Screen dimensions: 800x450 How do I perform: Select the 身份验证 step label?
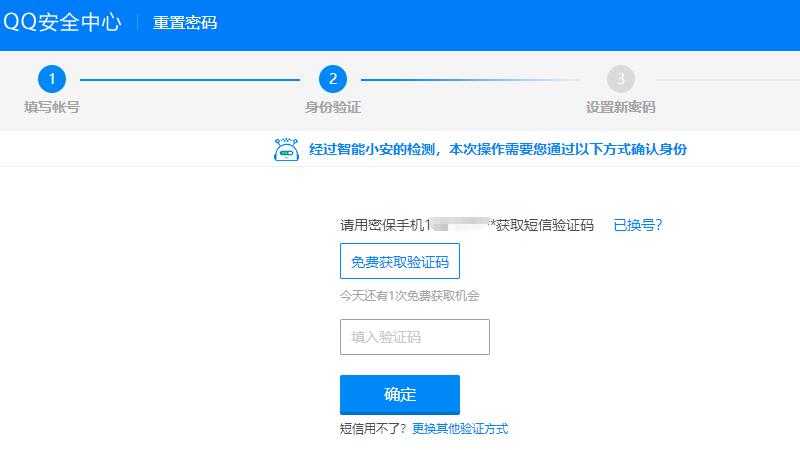[332, 107]
